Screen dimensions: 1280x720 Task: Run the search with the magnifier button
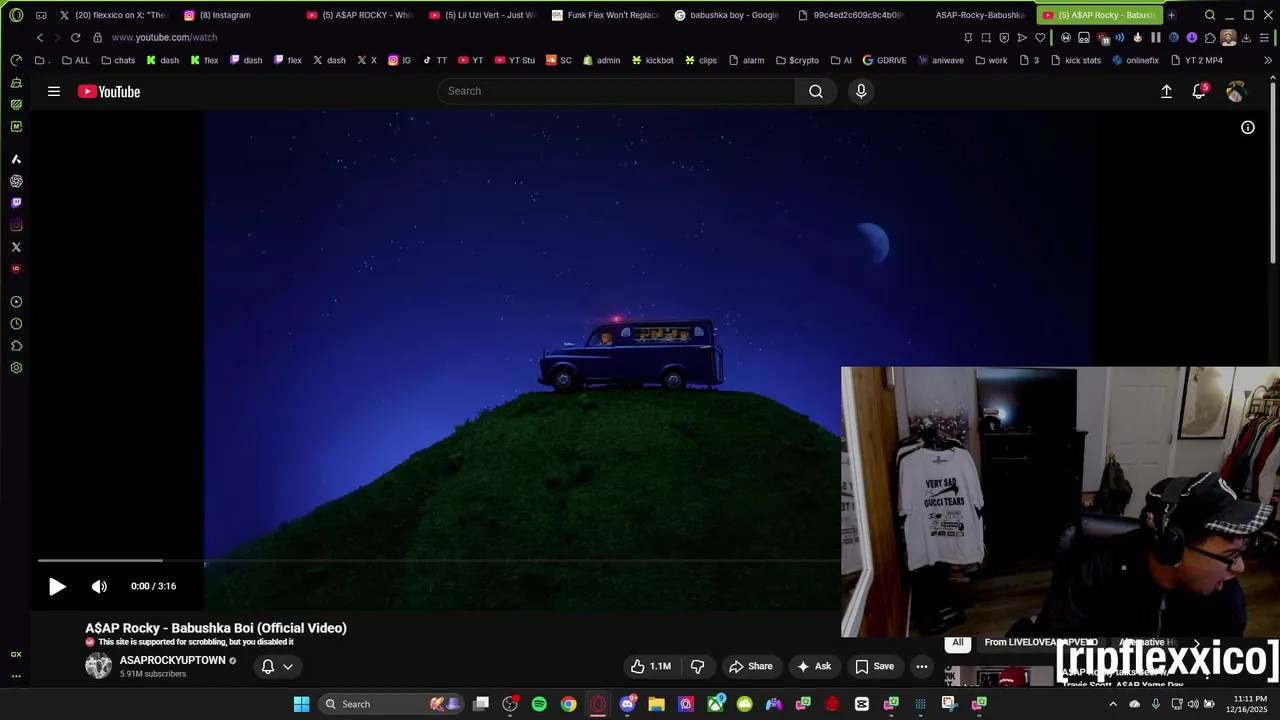pos(816,91)
